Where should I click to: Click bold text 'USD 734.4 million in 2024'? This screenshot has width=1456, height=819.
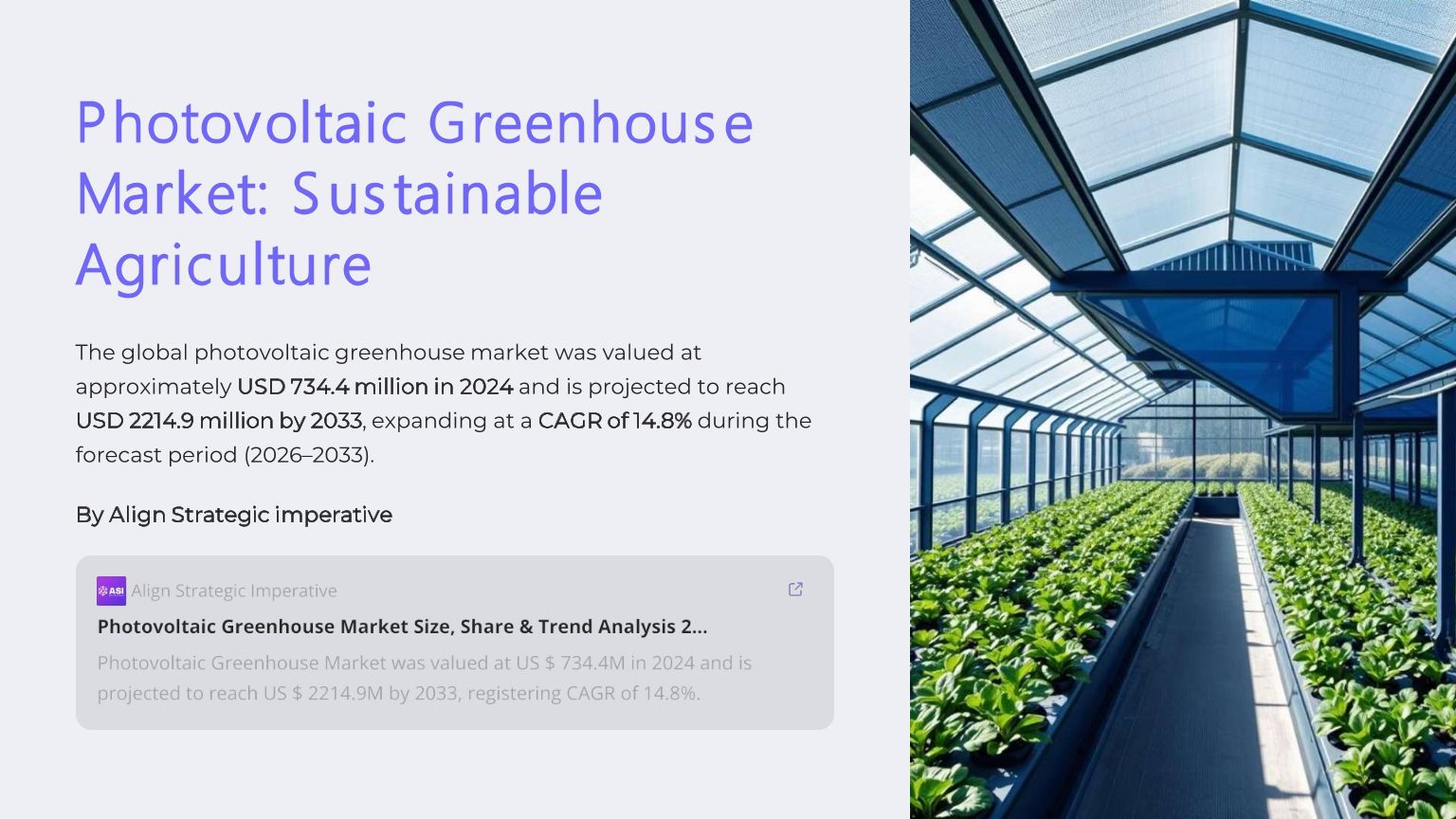coord(374,387)
